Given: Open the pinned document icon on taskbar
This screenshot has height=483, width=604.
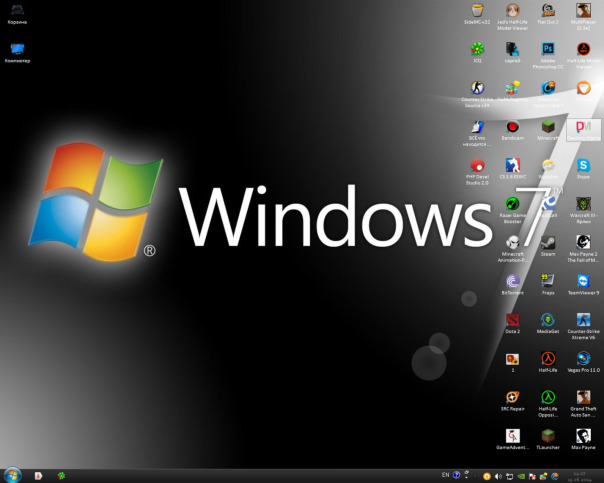Looking at the screenshot, I should (x=38, y=476).
